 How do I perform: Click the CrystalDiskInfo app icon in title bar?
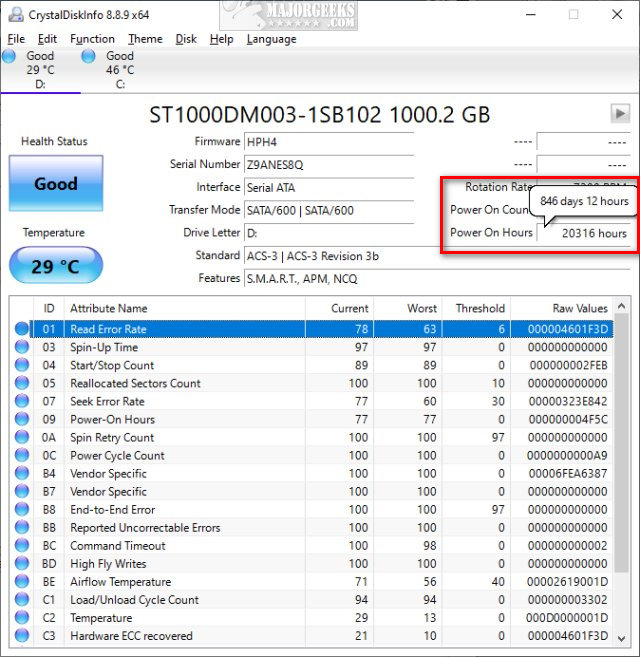(13, 14)
